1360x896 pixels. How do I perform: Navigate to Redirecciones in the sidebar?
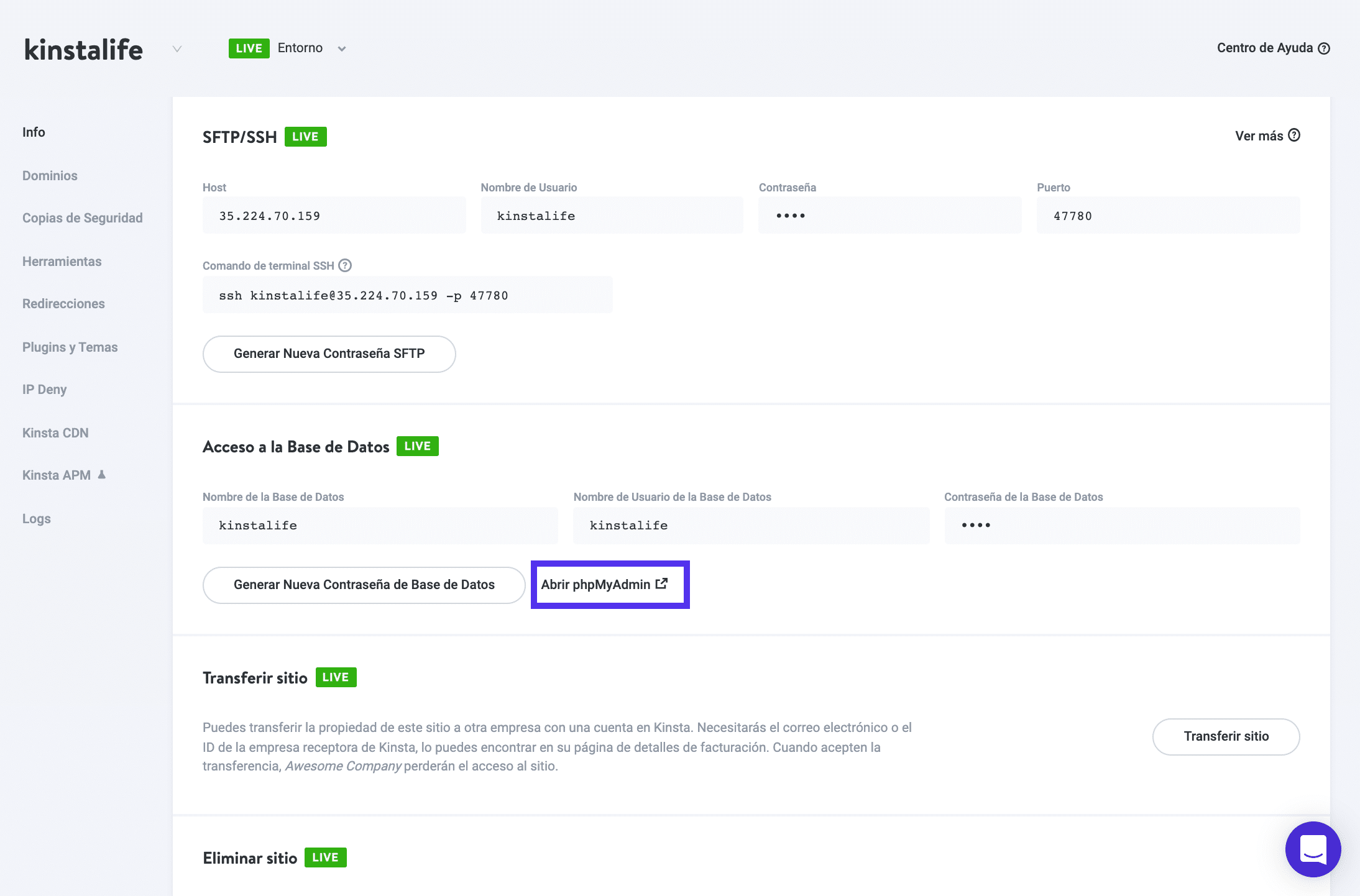point(63,303)
